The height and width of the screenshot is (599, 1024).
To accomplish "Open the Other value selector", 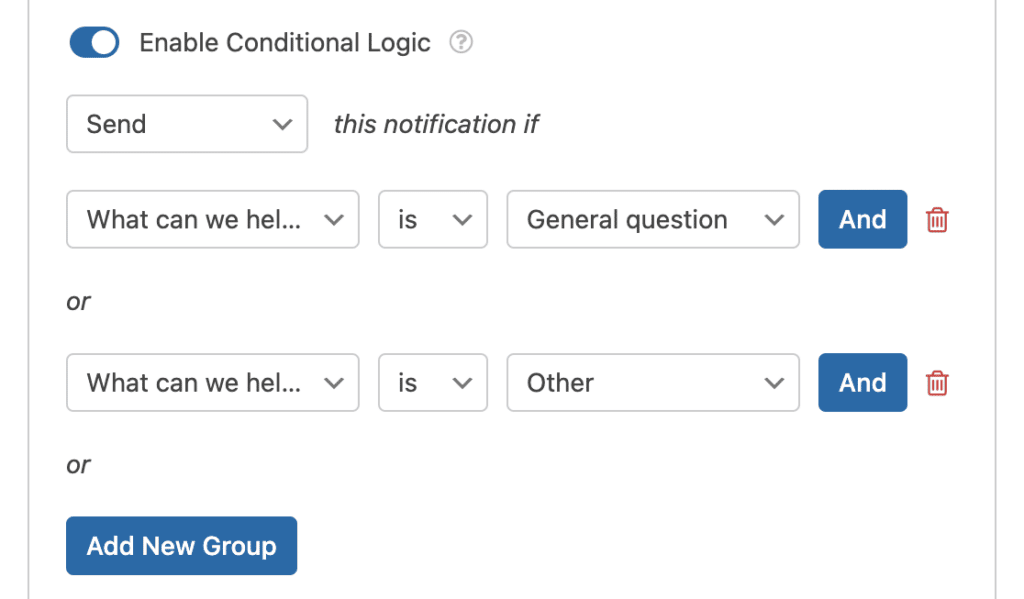I will (x=650, y=383).
